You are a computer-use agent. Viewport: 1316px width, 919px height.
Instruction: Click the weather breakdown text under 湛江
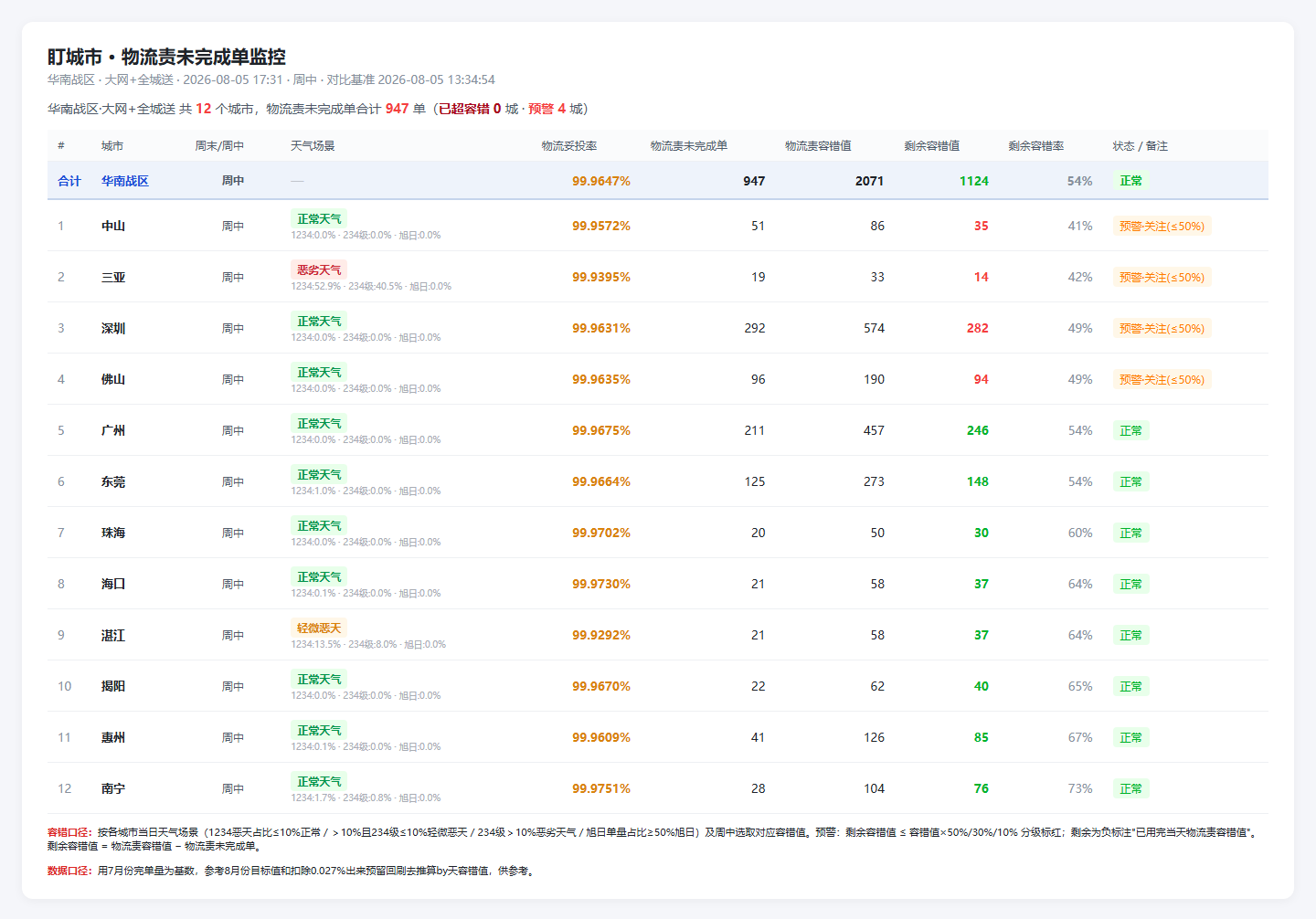coord(368,645)
